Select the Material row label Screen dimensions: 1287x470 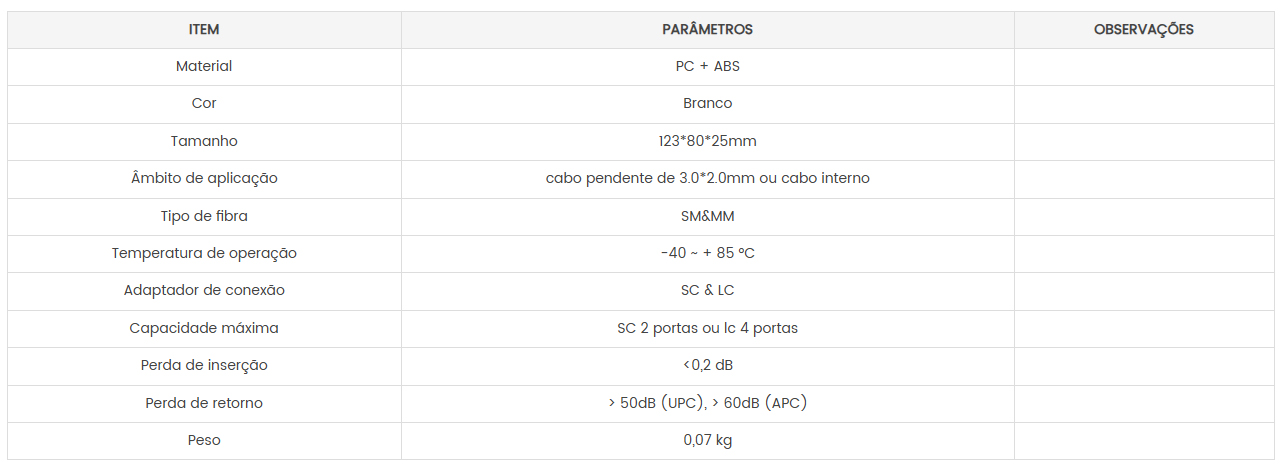coord(204,66)
